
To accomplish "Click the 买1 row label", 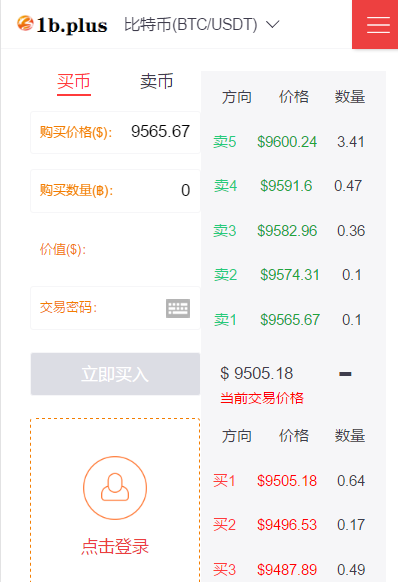I will pyautogui.click(x=224, y=481).
